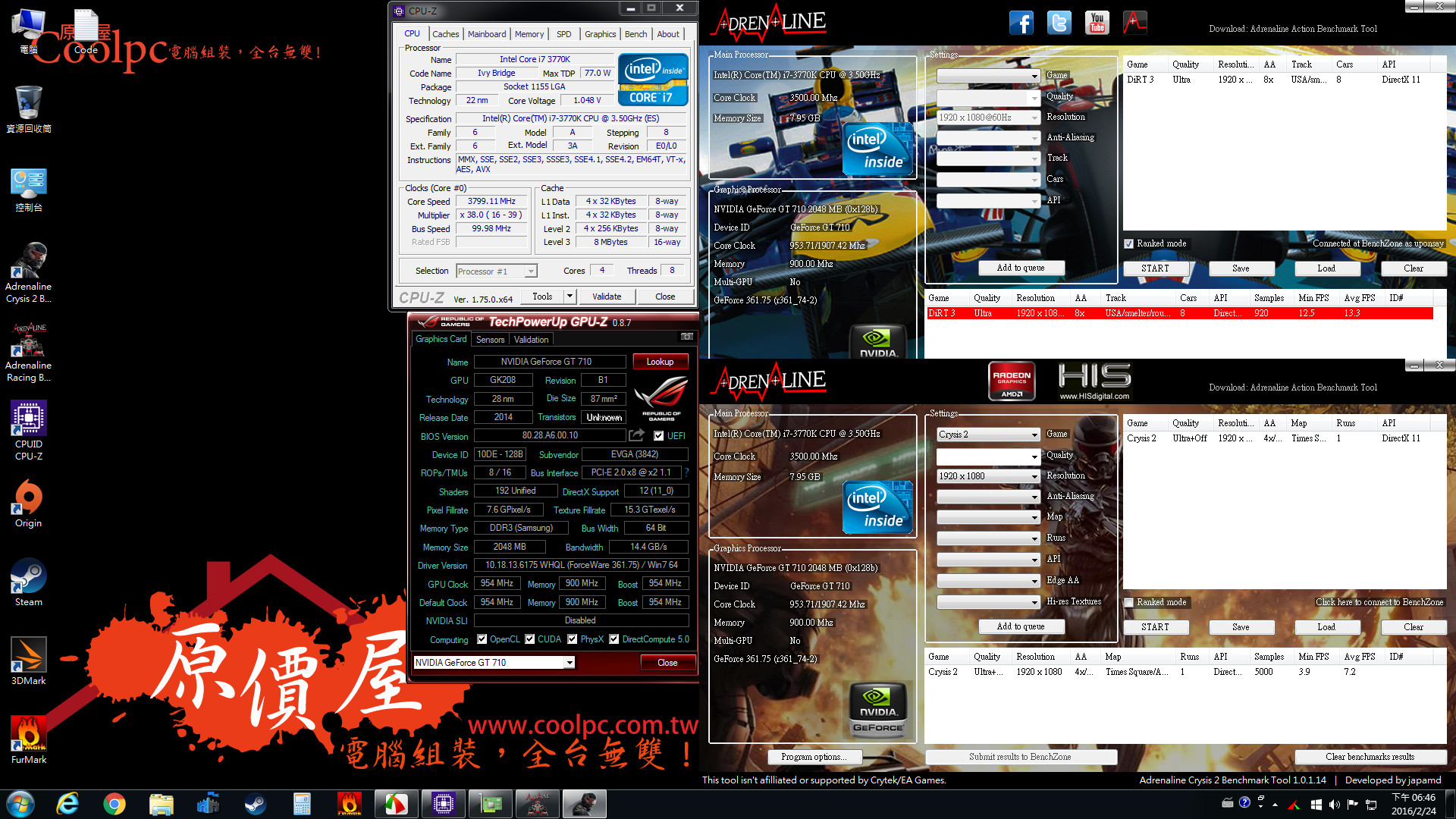Open CPUID CPU-Z desktop icon
This screenshot has width=1456, height=819.
pos(29,431)
